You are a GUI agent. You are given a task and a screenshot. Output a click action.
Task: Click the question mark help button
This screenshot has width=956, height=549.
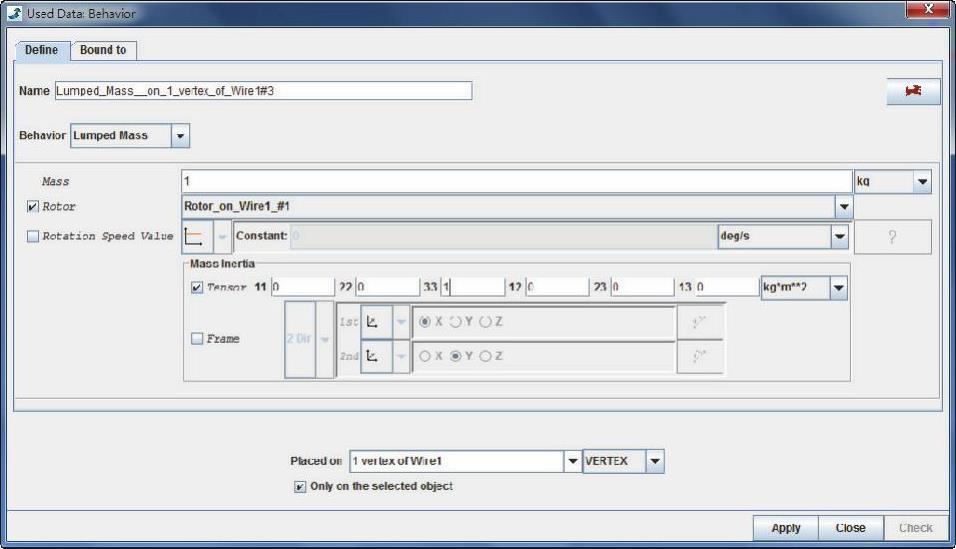point(892,236)
